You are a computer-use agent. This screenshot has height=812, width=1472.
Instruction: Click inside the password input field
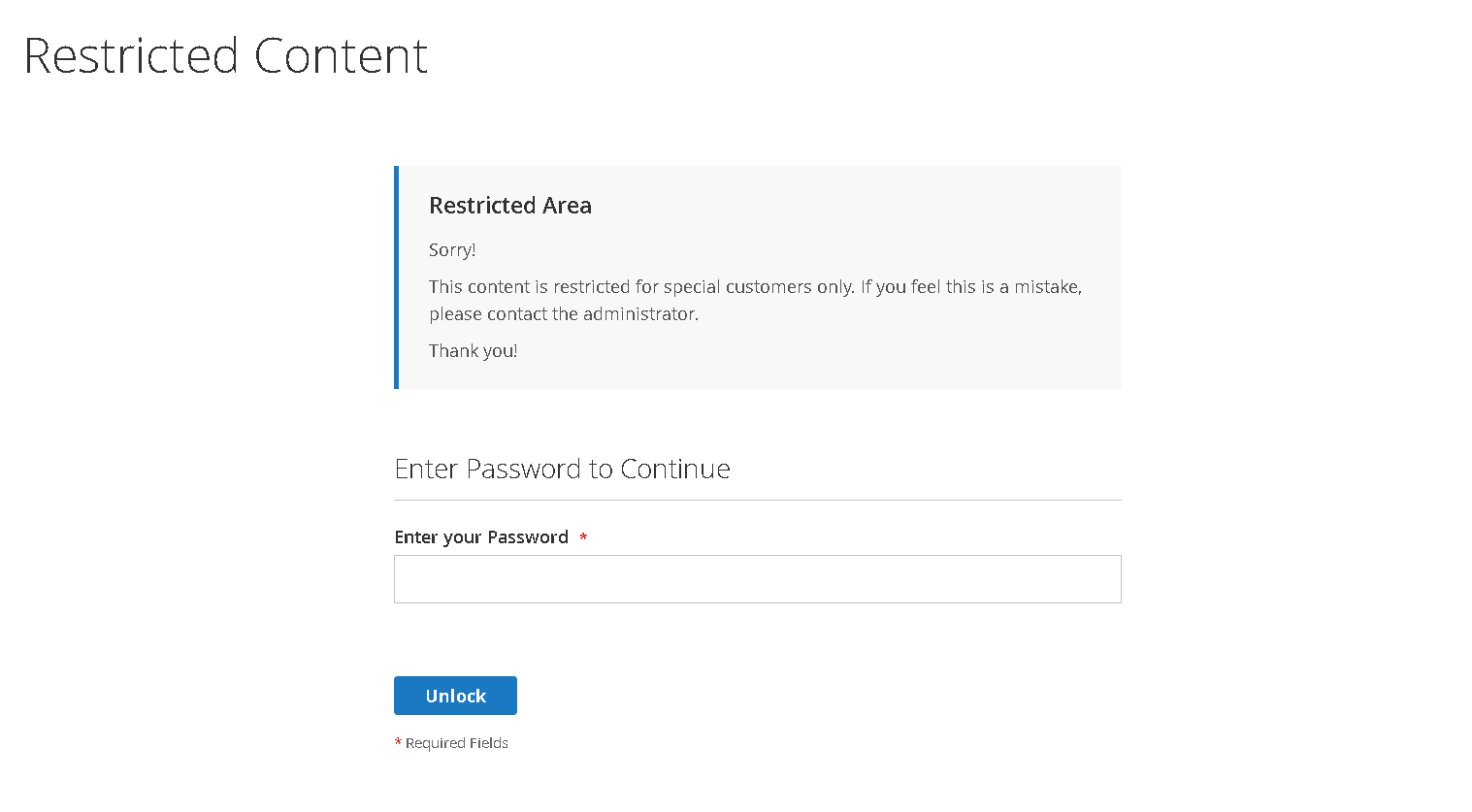(757, 578)
